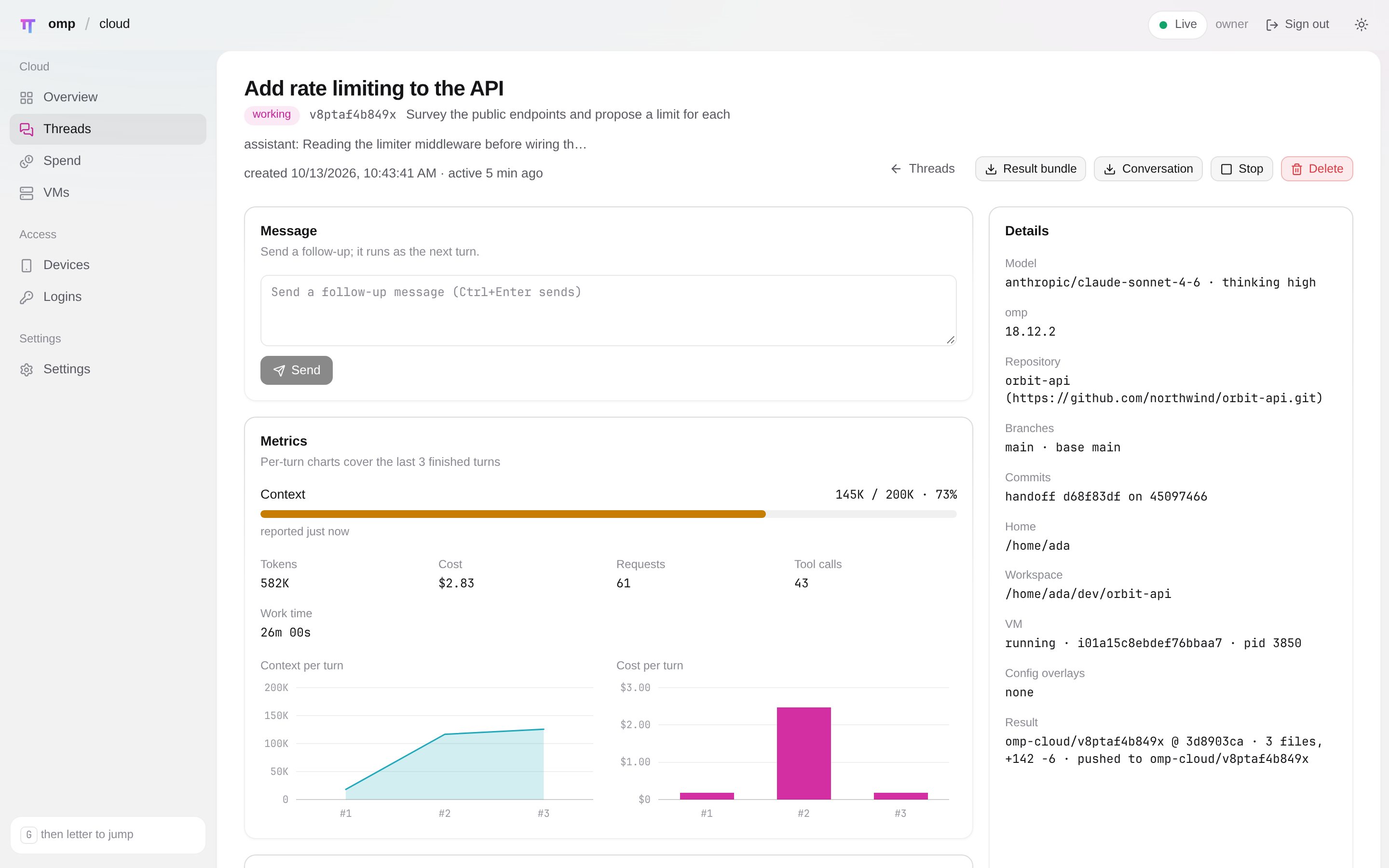Screen dimensions: 1389x868
Task: Click the workspace path /home/ada/dev/orbit-api
Action: [1088, 594]
